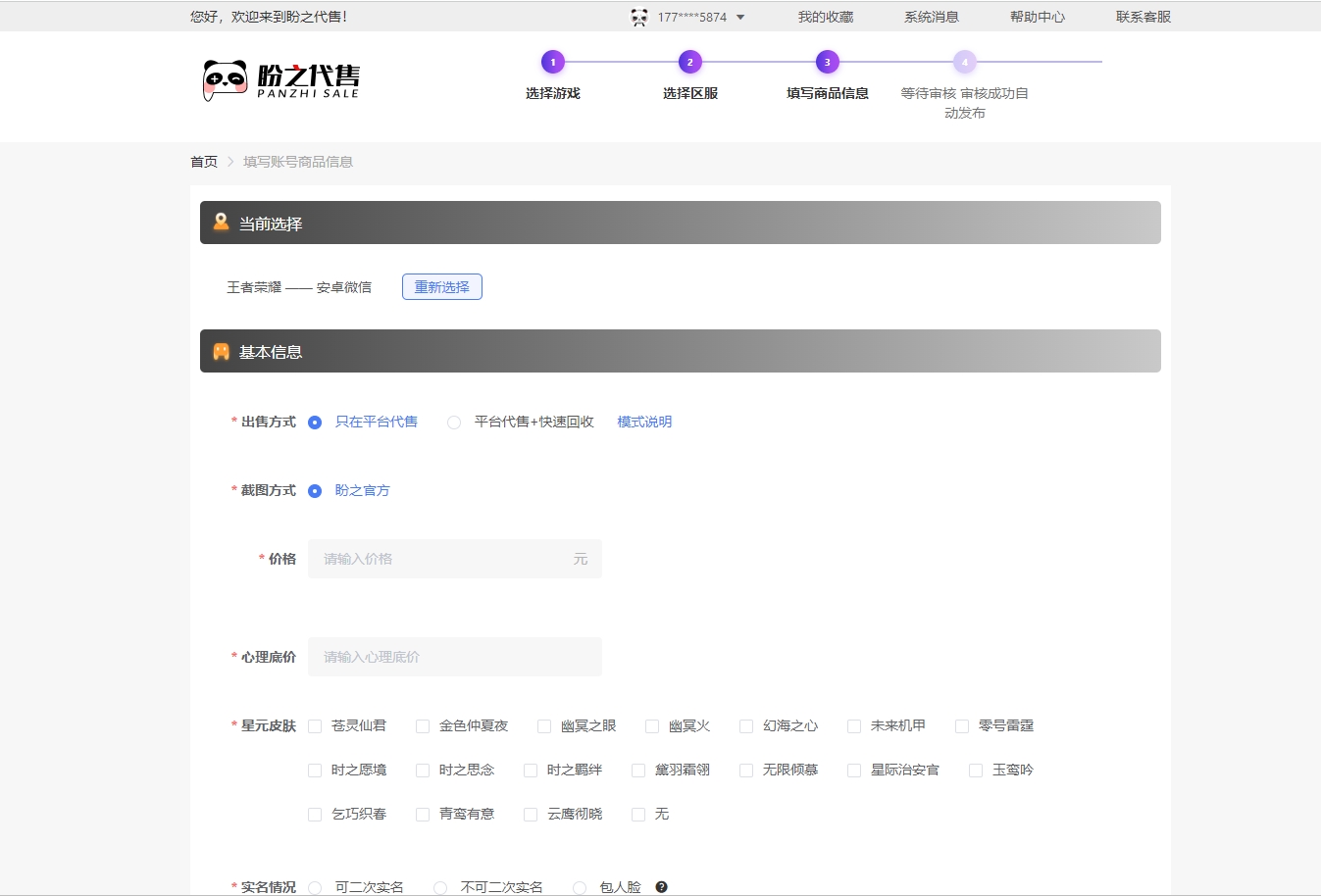Check the 黛羽霜翎 skin checkbox
Screen dimensions: 1321x896
tap(638, 771)
